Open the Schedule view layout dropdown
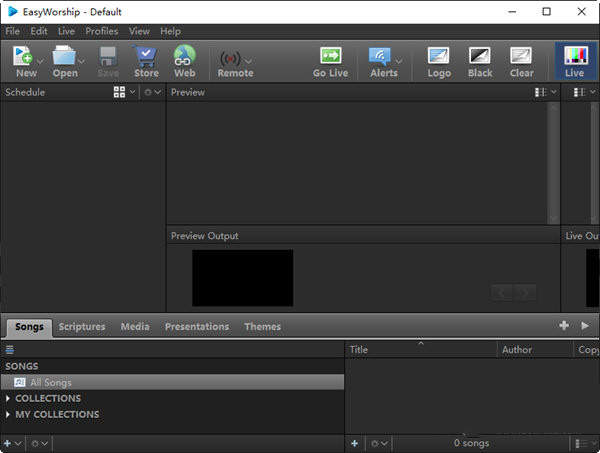Image resolution: width=600 pixels, height=453 pixels. [x=124, y=92]
